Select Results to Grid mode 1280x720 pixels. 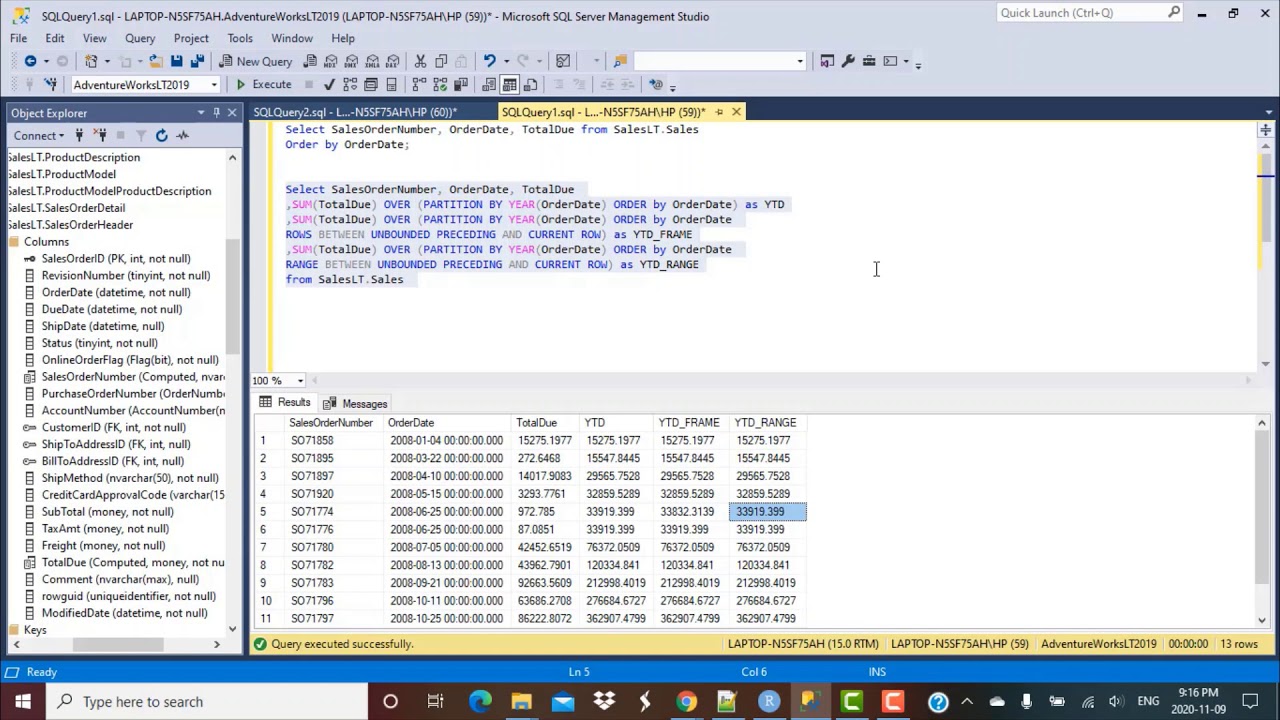point(510,85)
